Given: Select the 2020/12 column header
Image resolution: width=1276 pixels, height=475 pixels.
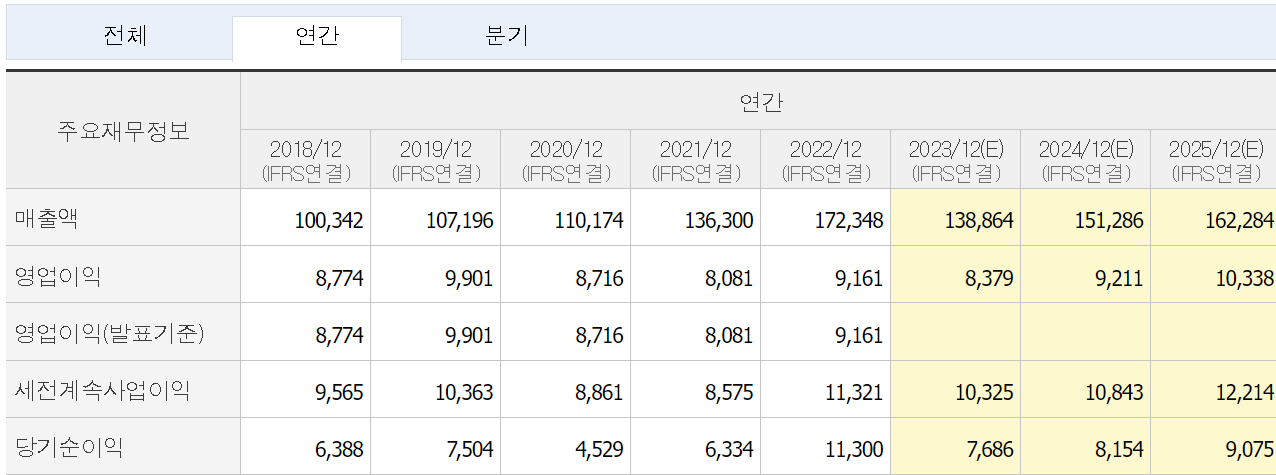Looking at the screenshot, I should (566, 160).
